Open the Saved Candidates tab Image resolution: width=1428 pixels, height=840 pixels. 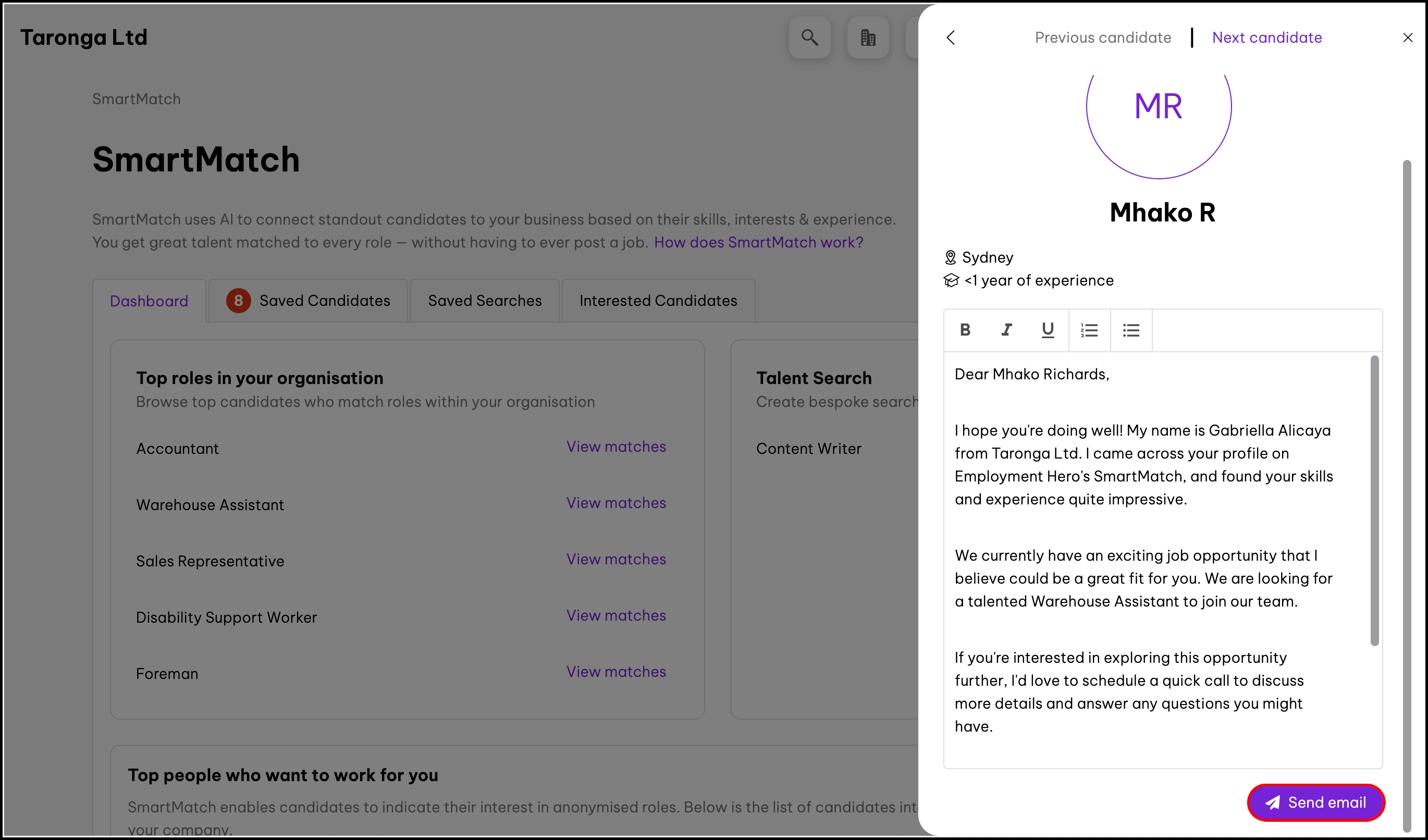point(308,301)
